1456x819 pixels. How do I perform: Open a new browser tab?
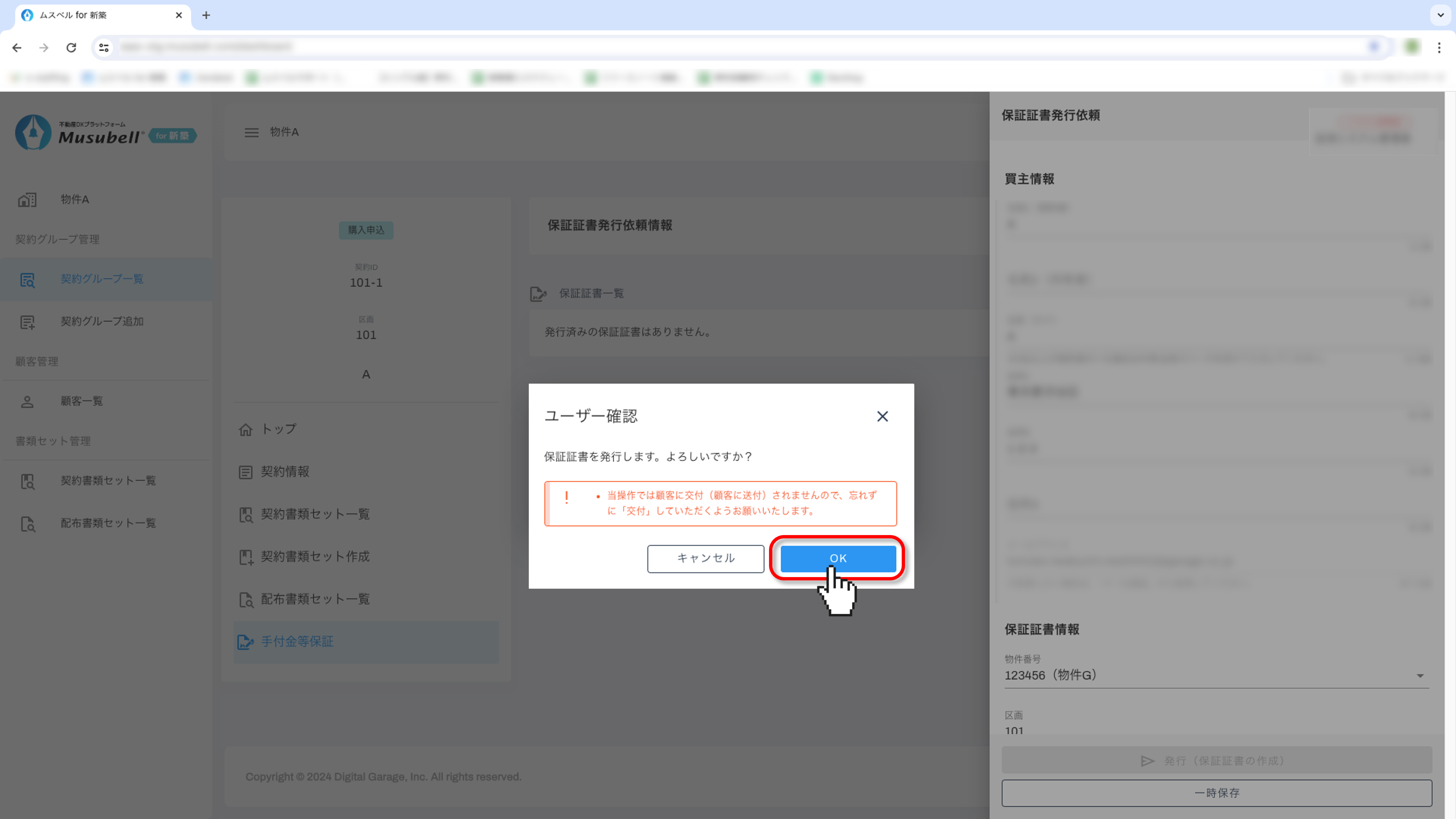206,15
